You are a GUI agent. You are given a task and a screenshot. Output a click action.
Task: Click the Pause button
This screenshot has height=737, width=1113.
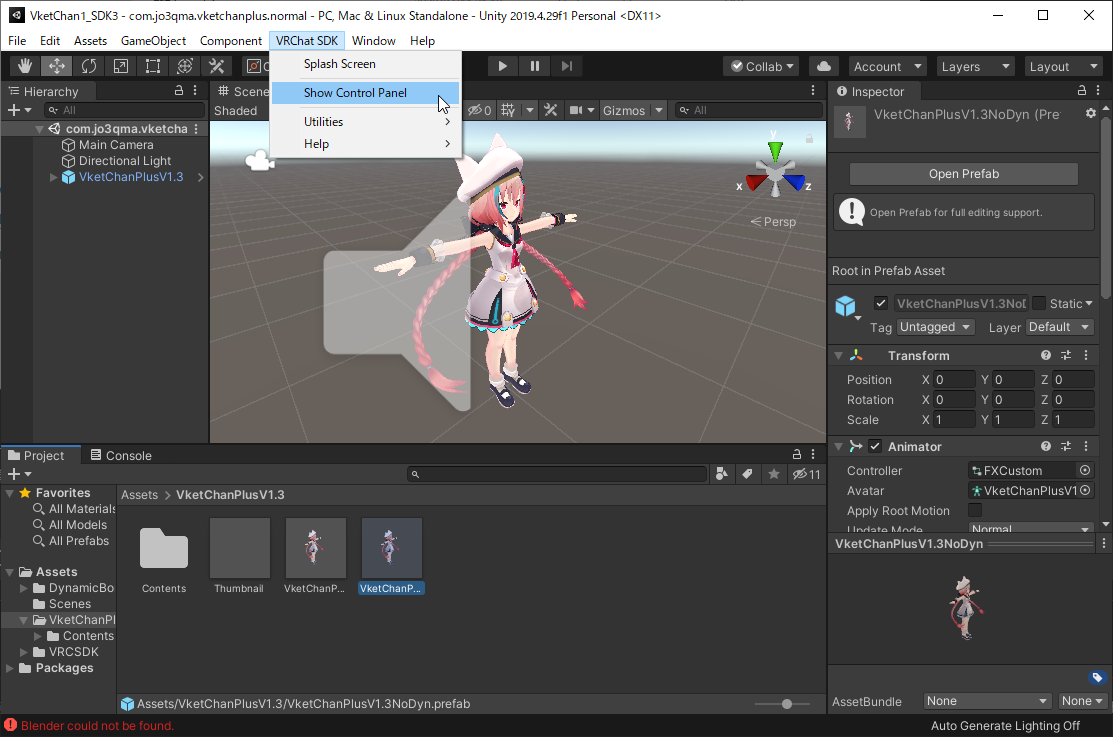534,66
